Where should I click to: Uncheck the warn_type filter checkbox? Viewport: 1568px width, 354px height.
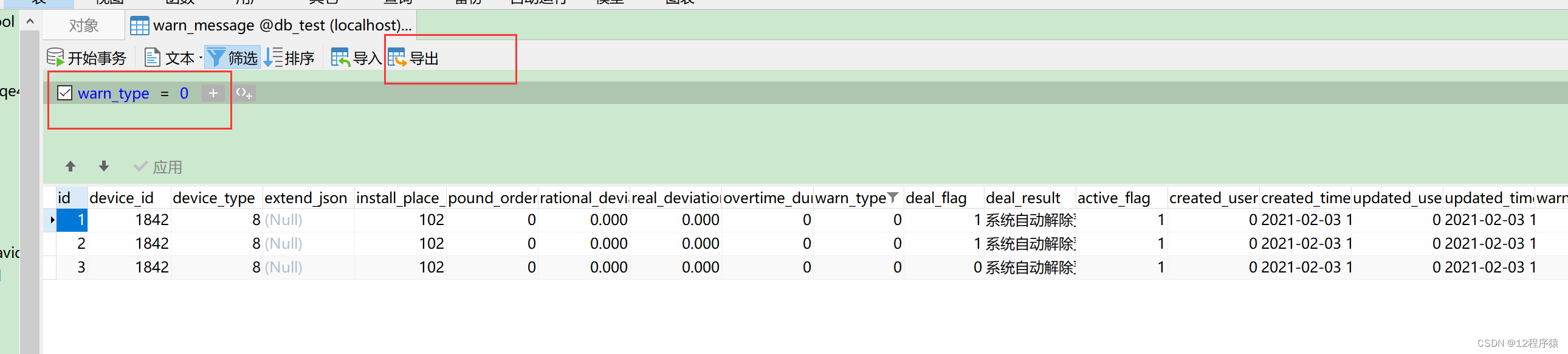tap(64, 93)
